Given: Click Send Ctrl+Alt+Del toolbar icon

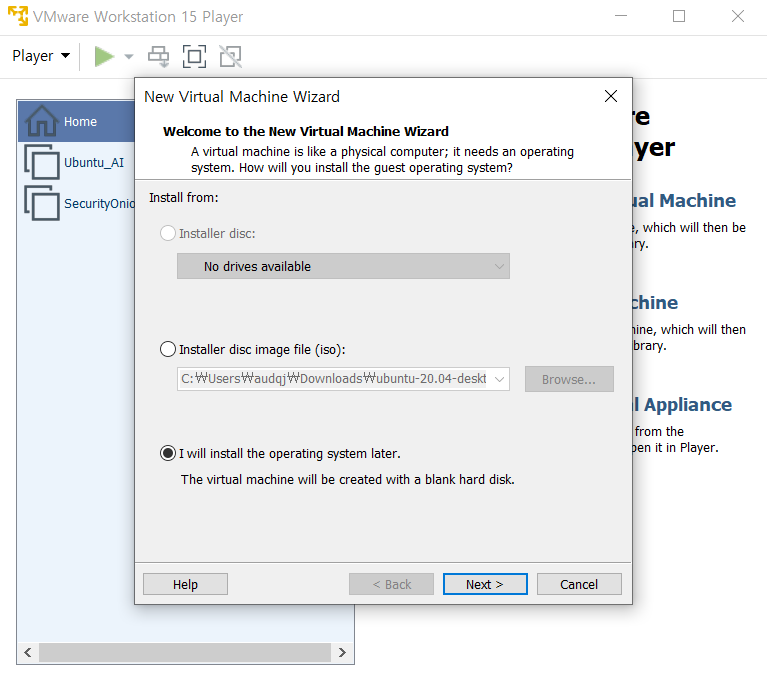Looking at the screenshot, I should pyautogui.click(x=158, y=56).
